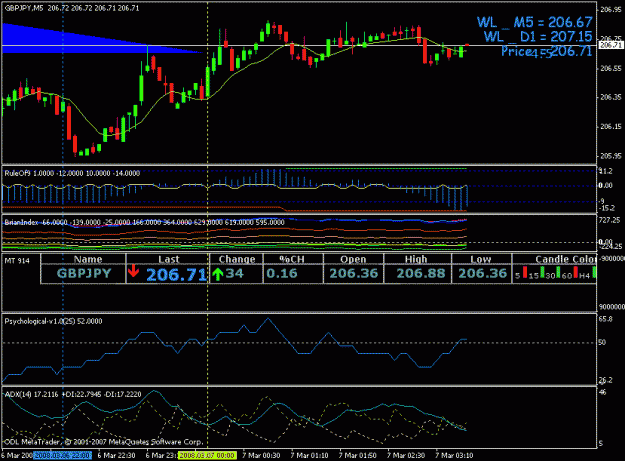Click the 206.15 price axis value

point(611,127)
